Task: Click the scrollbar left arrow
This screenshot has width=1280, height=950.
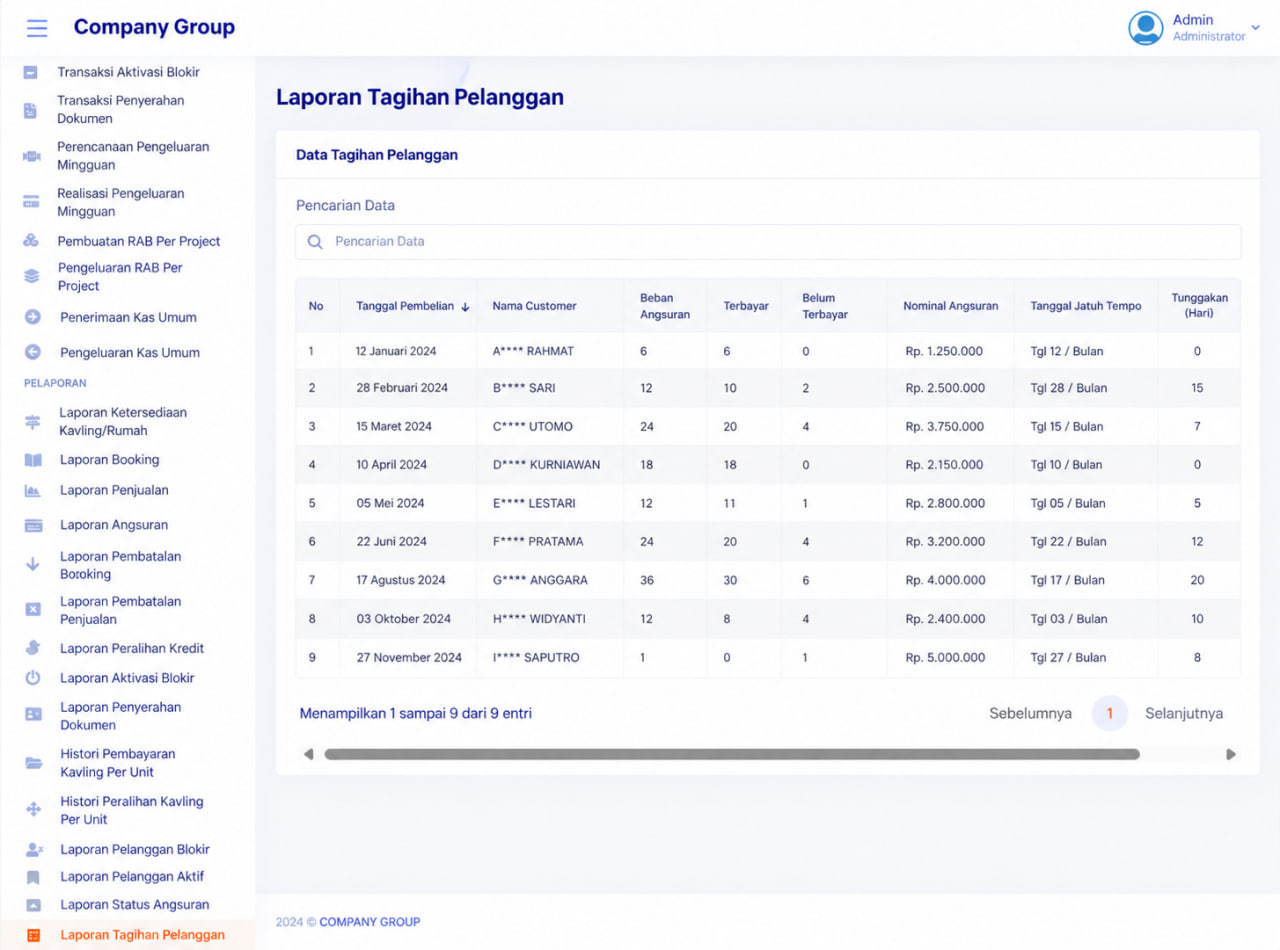Action: tap(308, 754)
